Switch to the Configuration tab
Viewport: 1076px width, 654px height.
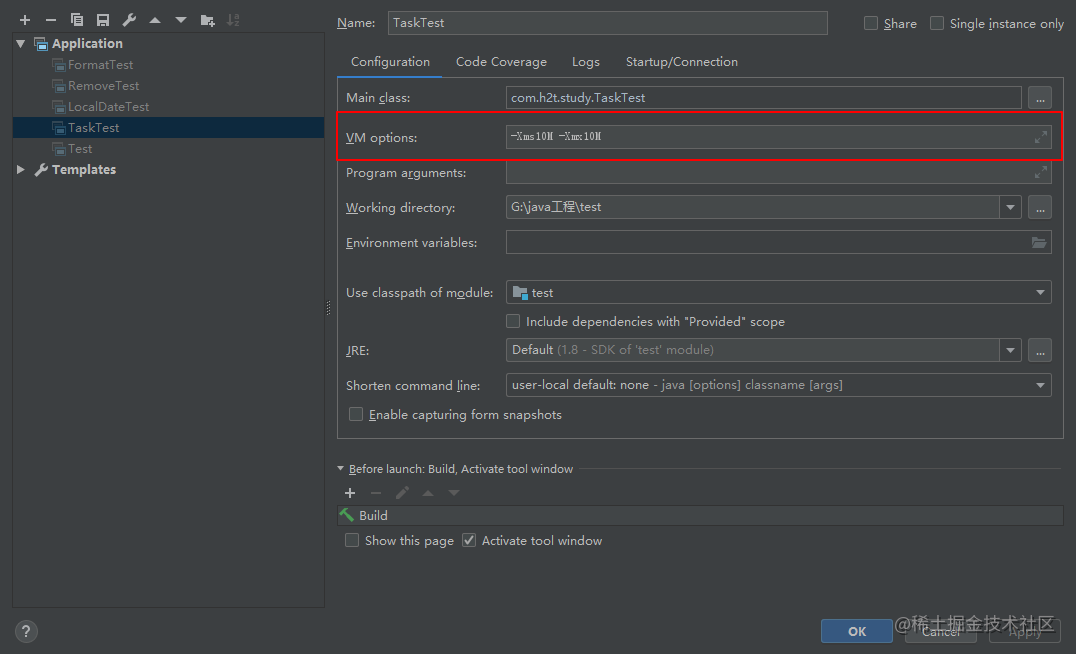390,62
